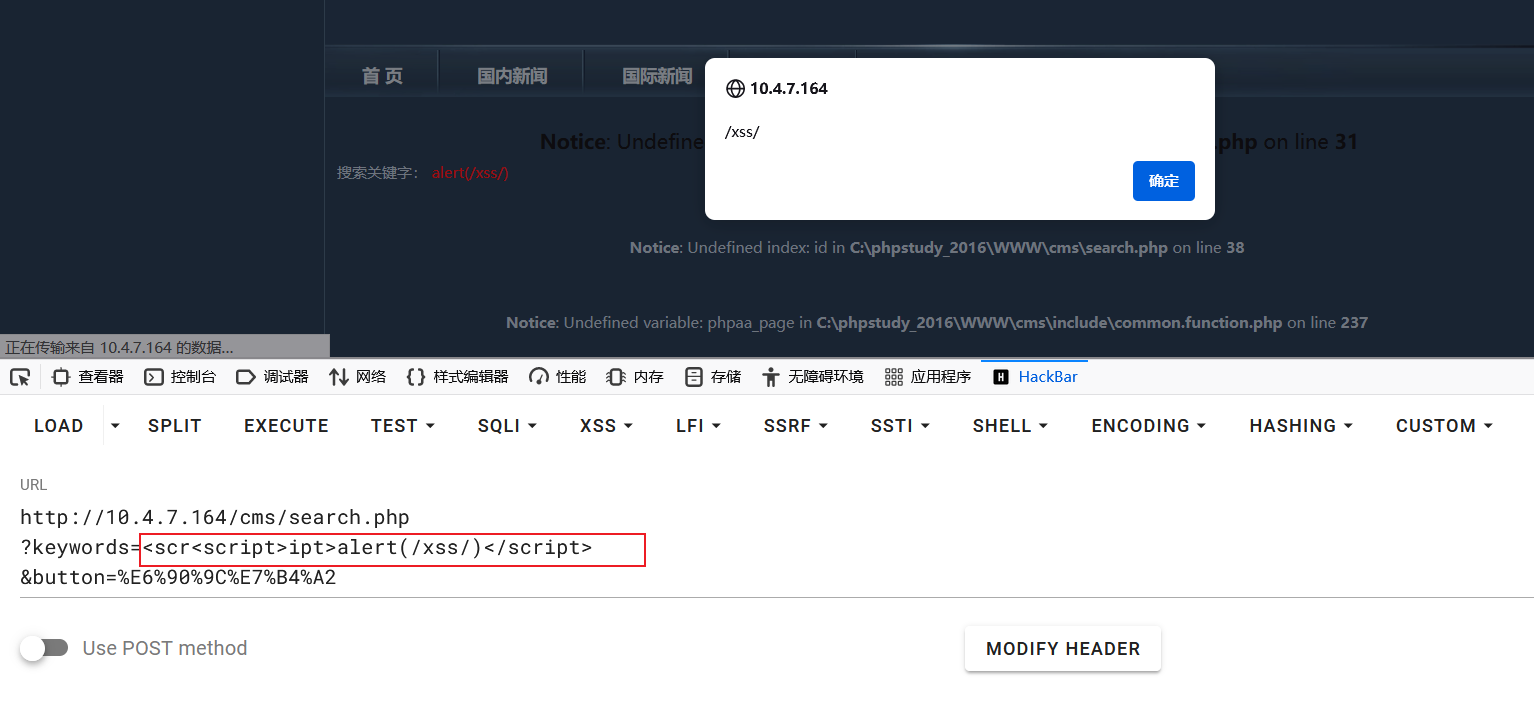Open the HASHING dropdown menu
1534x703 pixels.
(x=1301, y=425)
